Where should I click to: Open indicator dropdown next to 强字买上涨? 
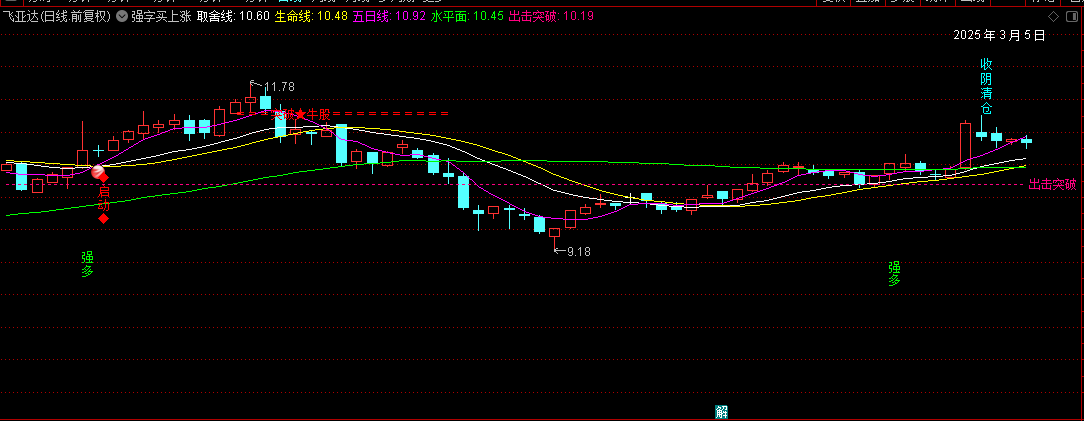[x=122, y=17]
